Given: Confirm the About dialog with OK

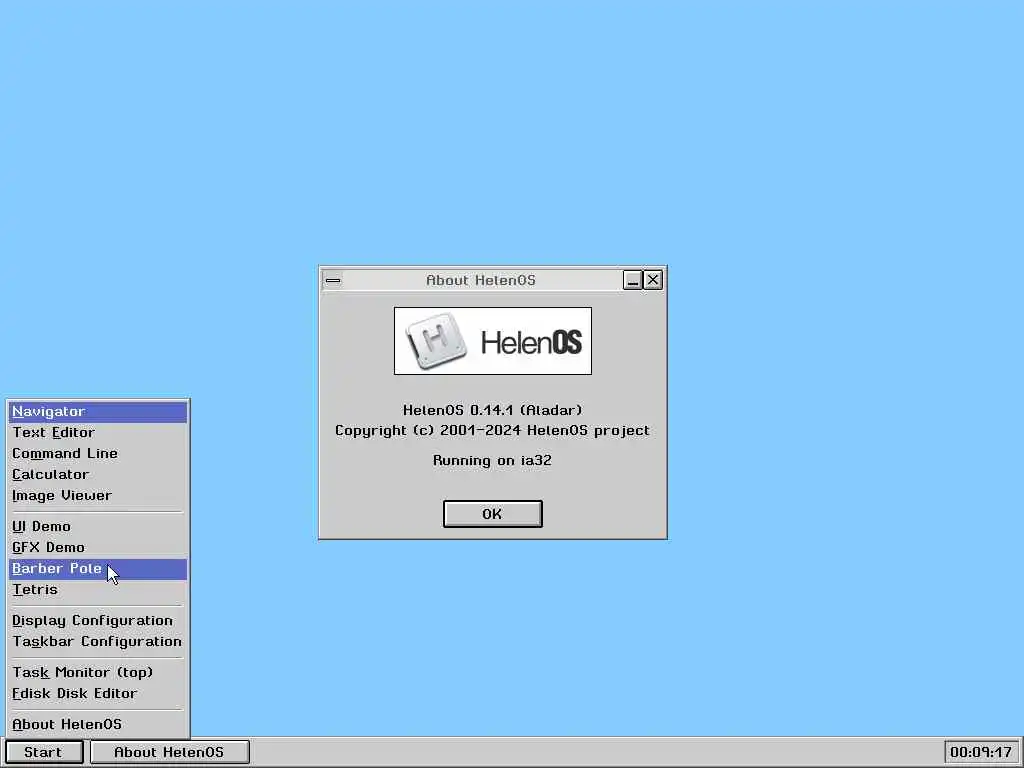Looking at the screenshot, I should [x=492, y=514].
